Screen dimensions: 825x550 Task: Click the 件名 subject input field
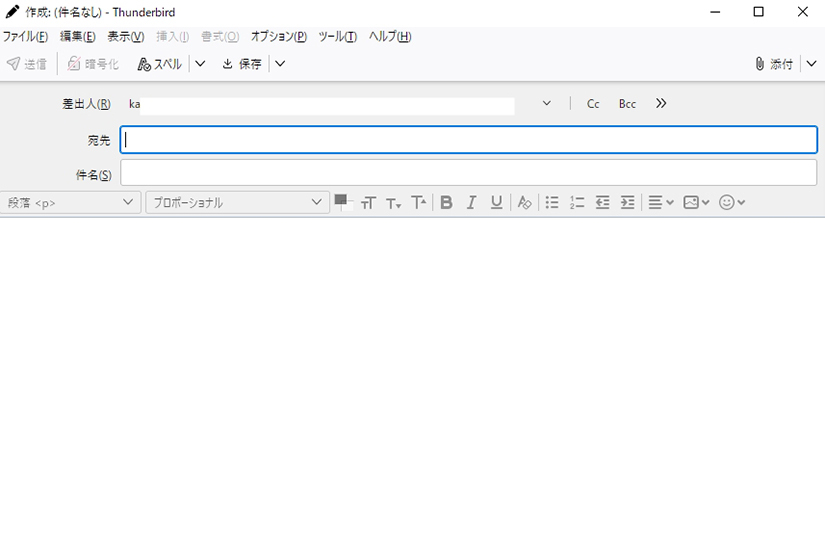(468, 173)
